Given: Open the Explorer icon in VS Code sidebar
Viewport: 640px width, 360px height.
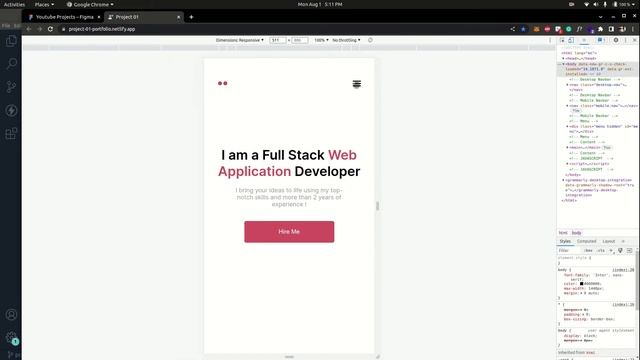Looking at the screenshot, I should coord(11,41).
